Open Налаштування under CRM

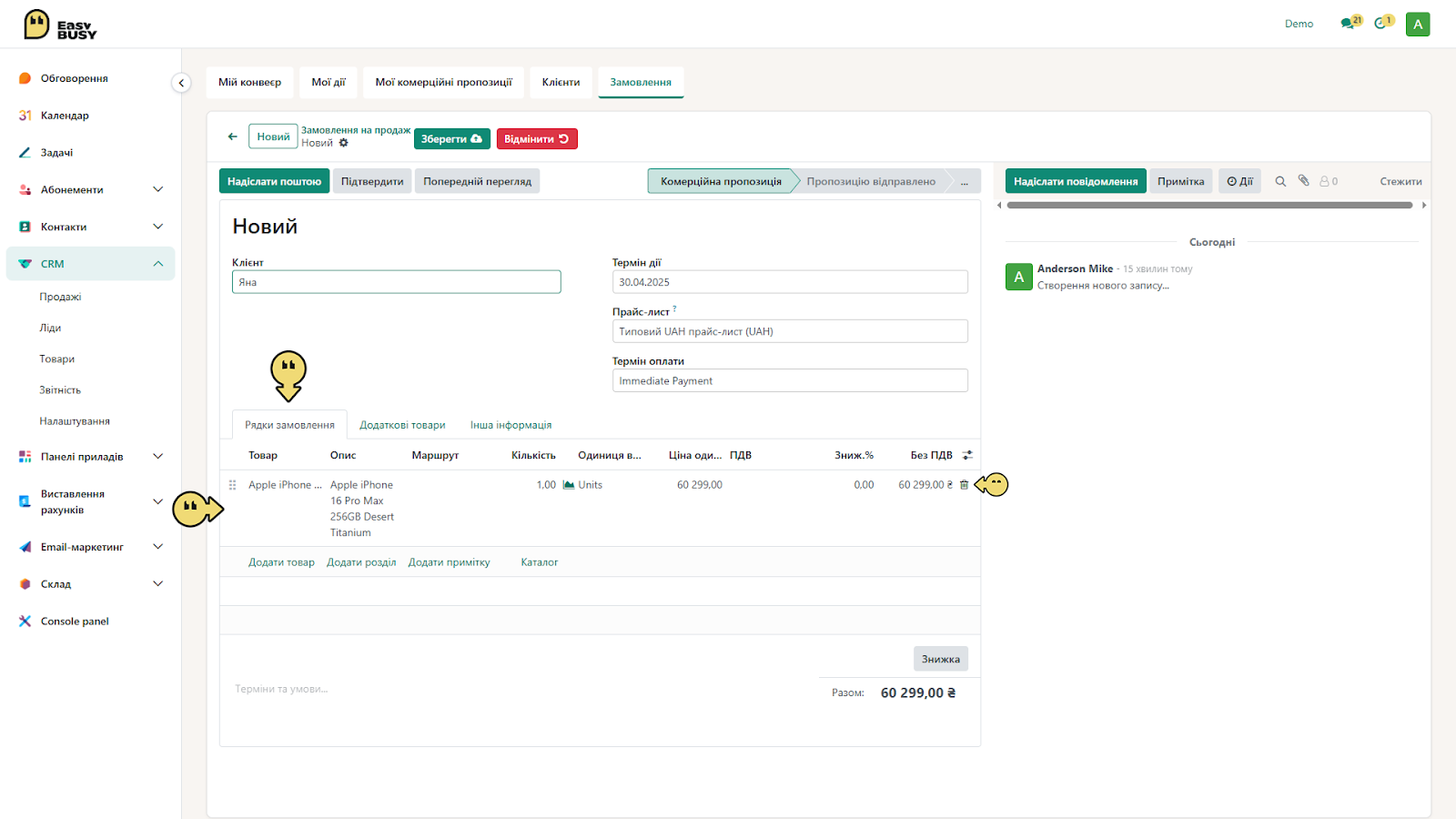click(75, 421)
